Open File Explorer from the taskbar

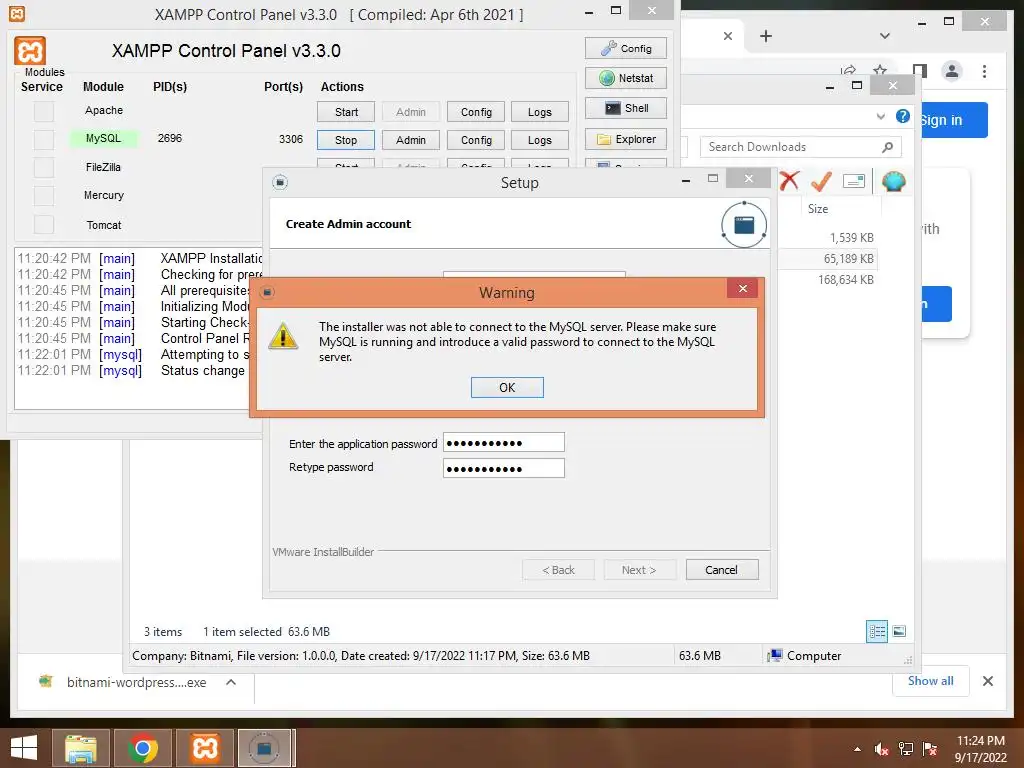tap(81, 748)
